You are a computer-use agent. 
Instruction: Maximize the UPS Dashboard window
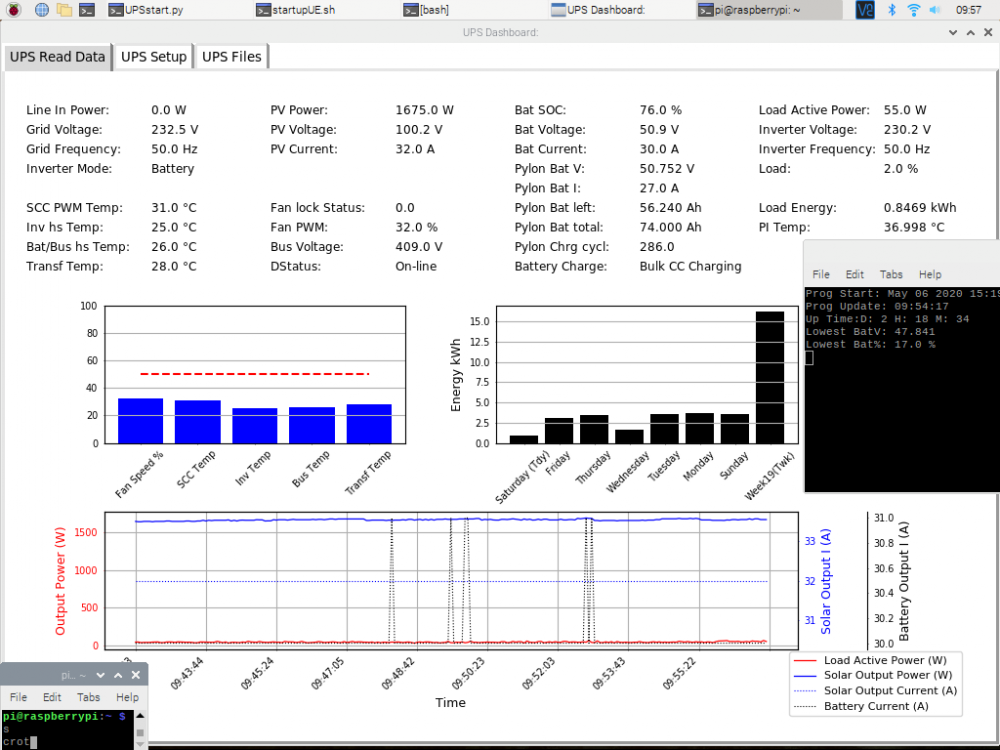[971, 32]
